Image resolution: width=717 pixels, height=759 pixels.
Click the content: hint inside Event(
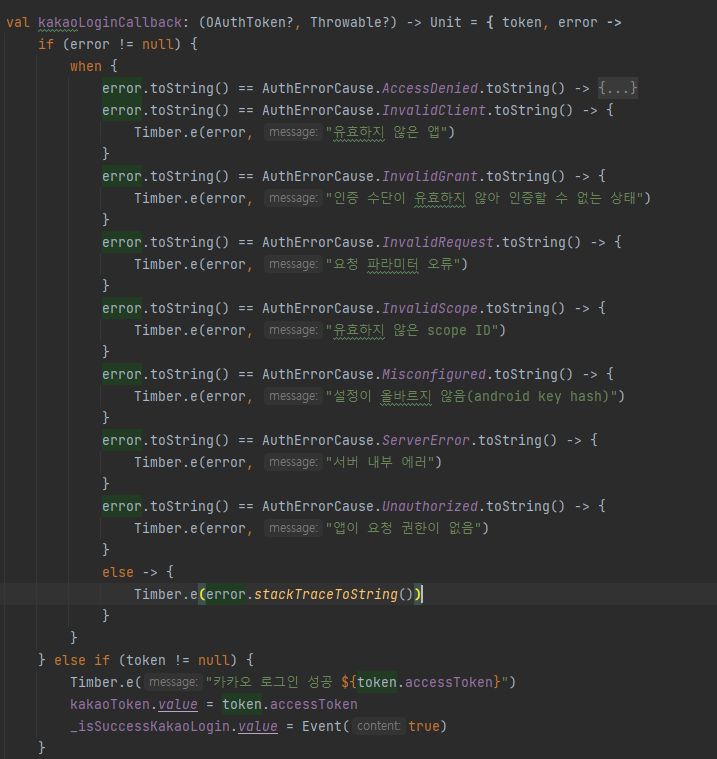point(379,726)
